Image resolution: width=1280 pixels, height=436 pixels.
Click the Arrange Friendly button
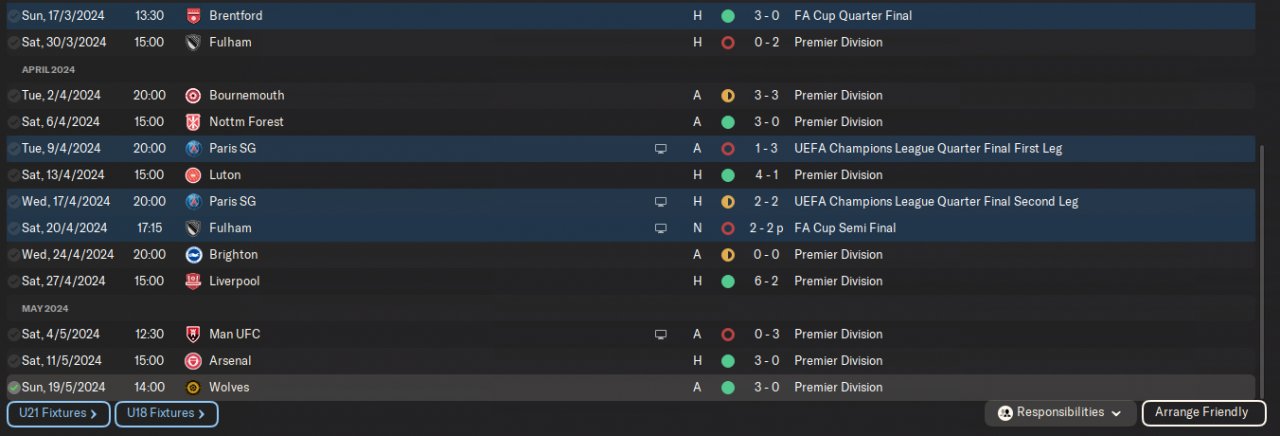point(1201,413)
